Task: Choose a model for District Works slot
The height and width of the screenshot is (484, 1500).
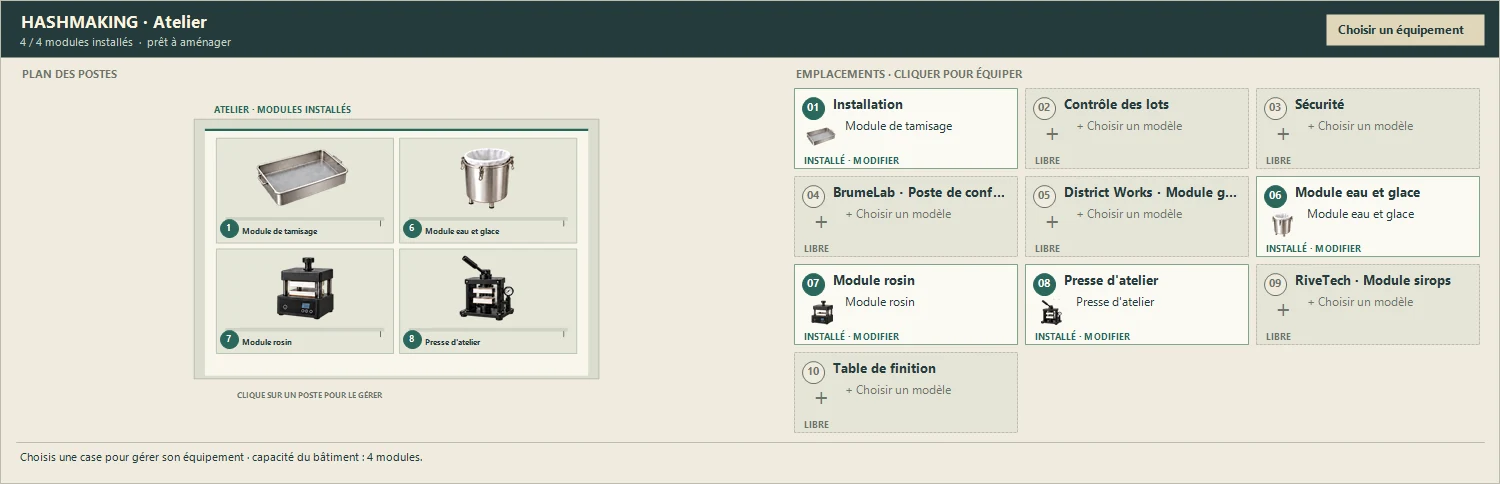Action: (1129, 214)
